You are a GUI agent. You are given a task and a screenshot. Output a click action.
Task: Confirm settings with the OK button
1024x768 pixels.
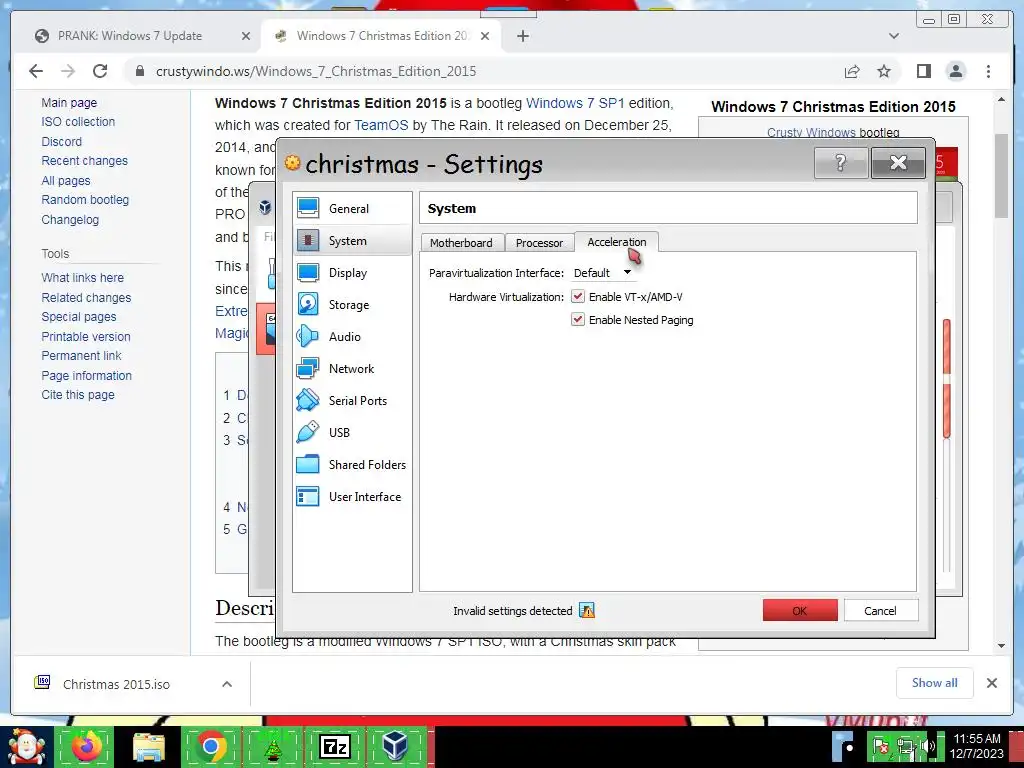coord(800,611)
